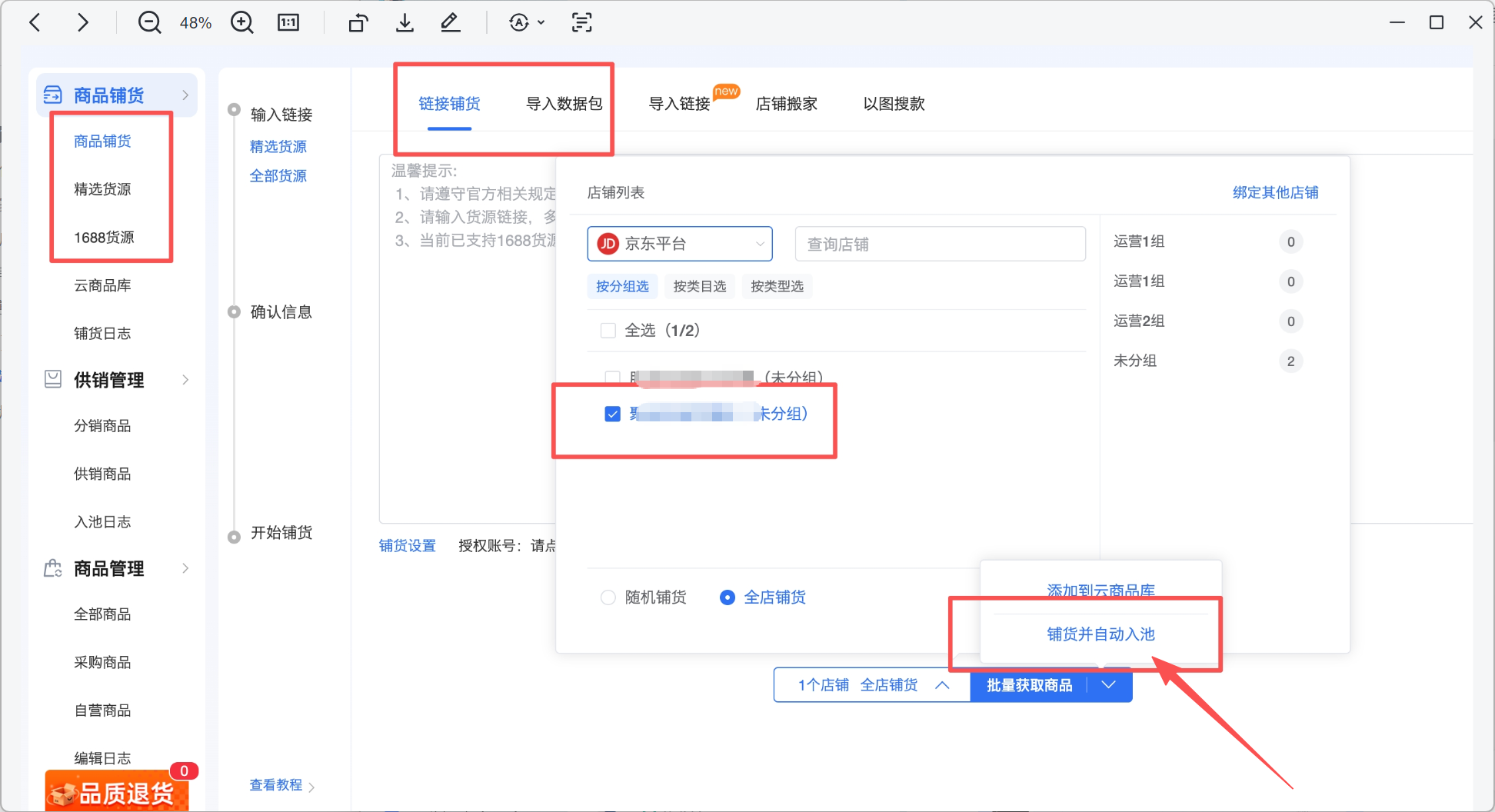The image size is (1495, 812).
Task: Open the 店铺搬家 tab
Action: (786, 104)
